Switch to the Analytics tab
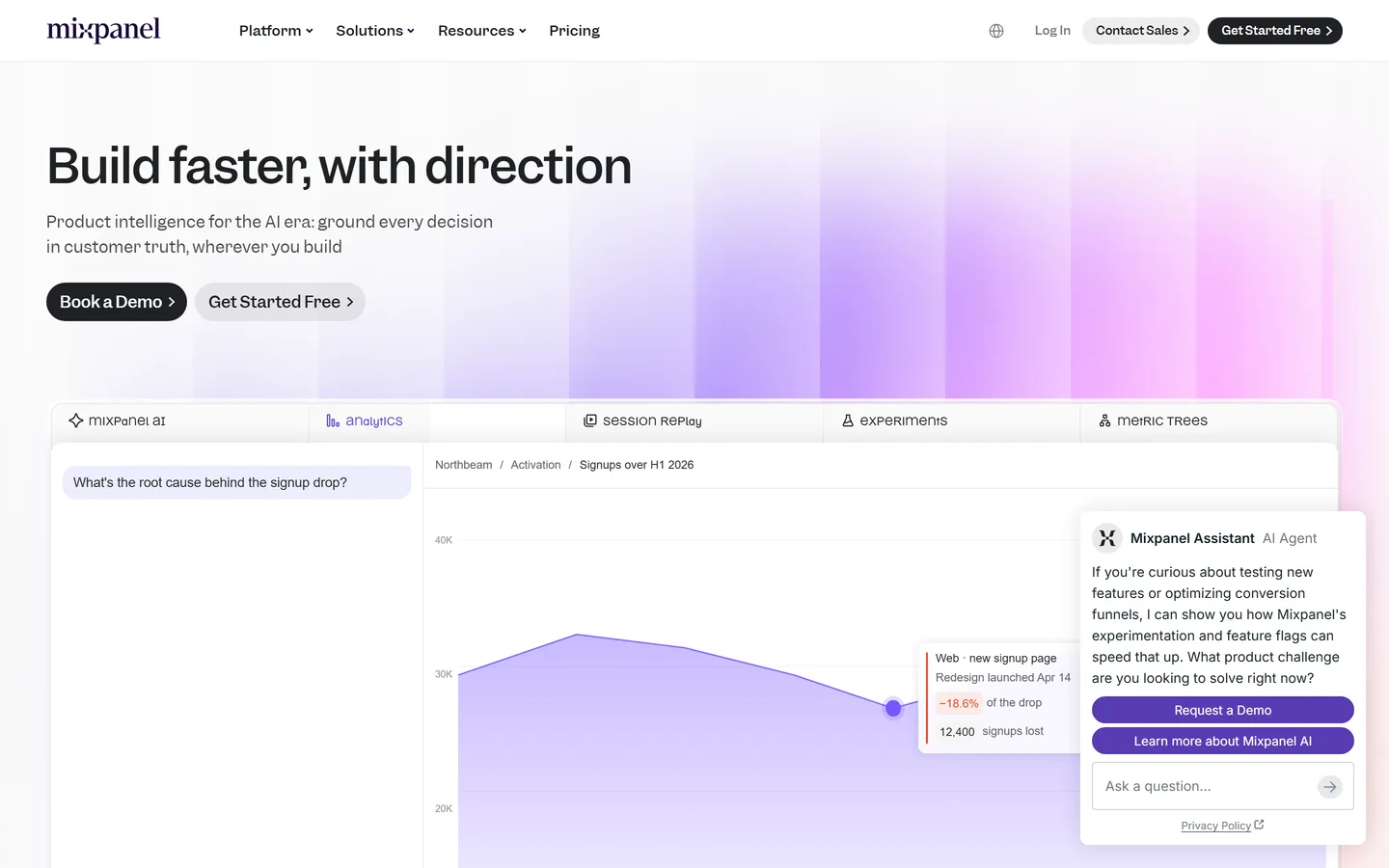Image resolution: width=1389 pixels, height=868 pixels. coord(436,421)
